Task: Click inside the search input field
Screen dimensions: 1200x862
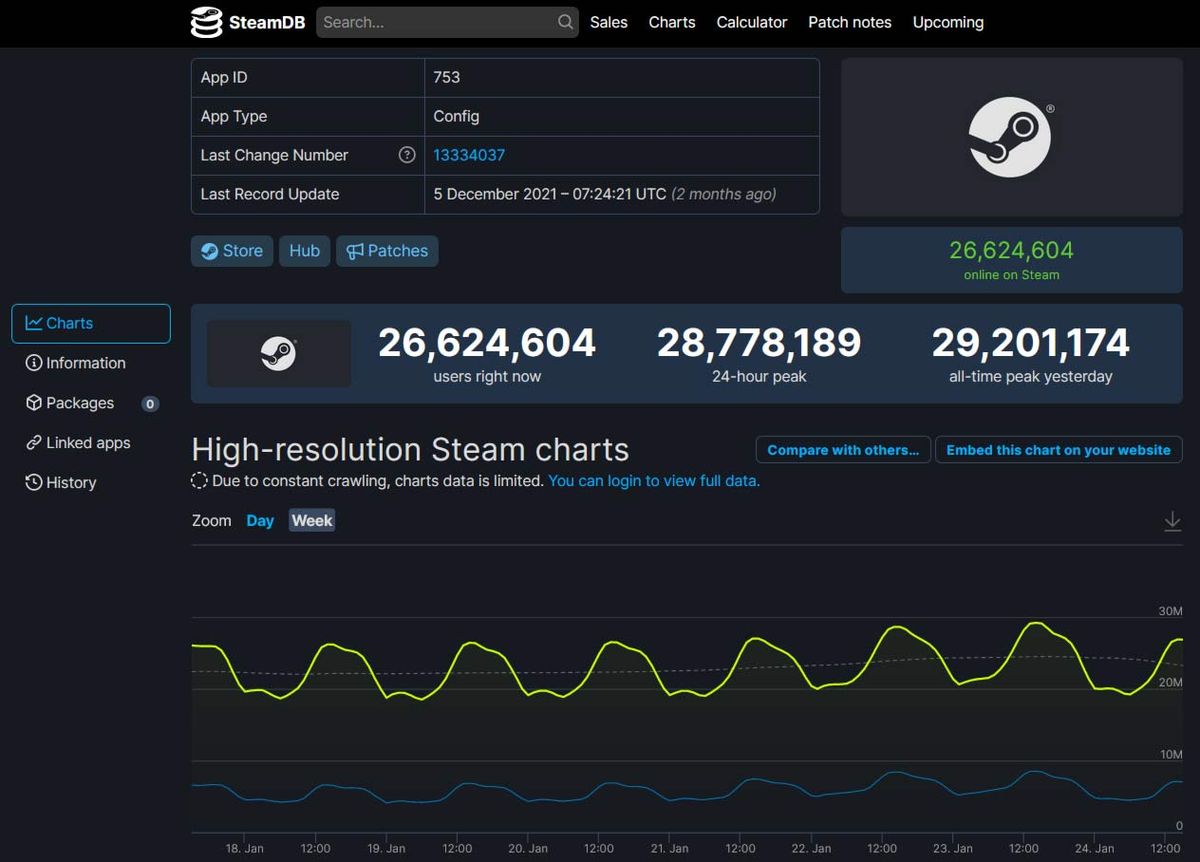Action: click(x=440, y=21)
